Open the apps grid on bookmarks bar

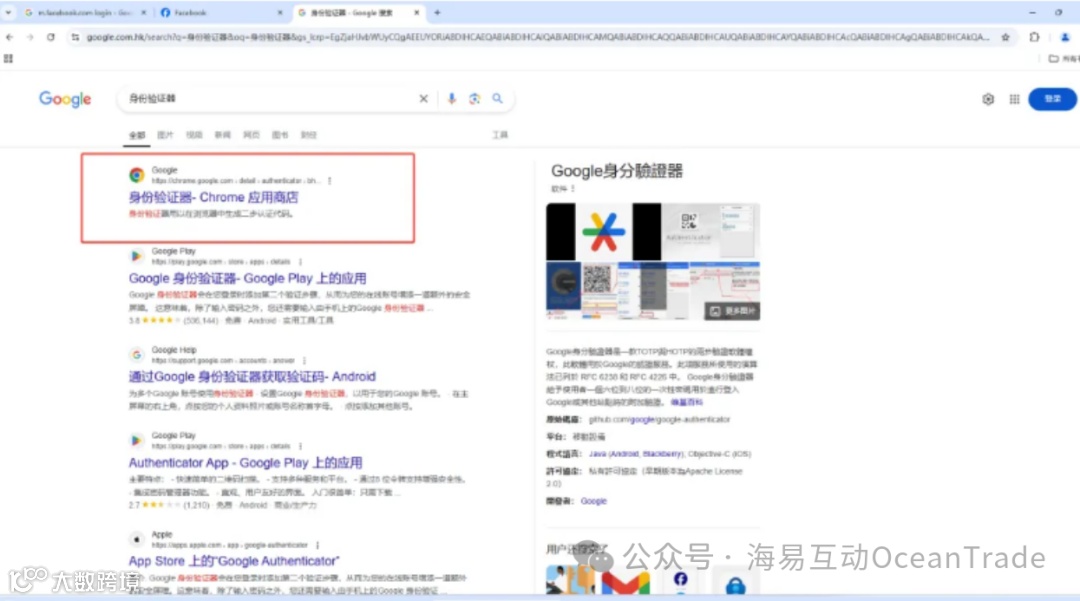[x=8, y=59]
